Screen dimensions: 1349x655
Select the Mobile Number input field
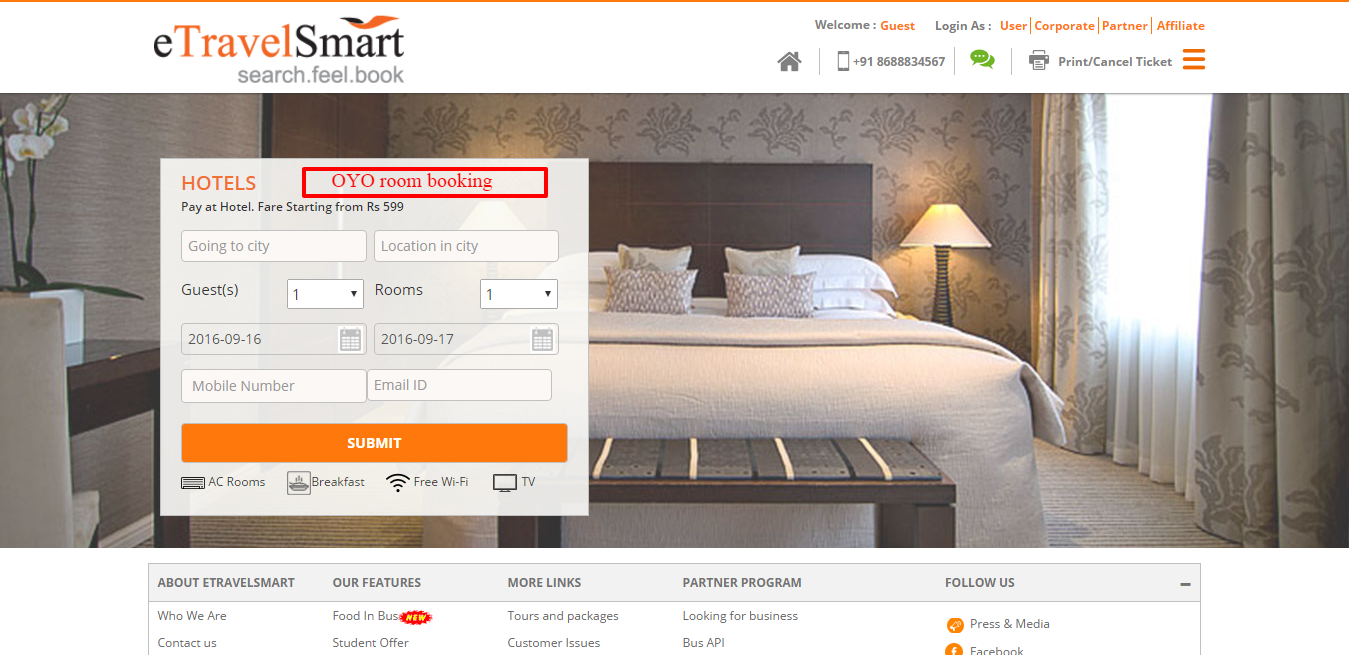pyautogui.click(x=274, y=386)
